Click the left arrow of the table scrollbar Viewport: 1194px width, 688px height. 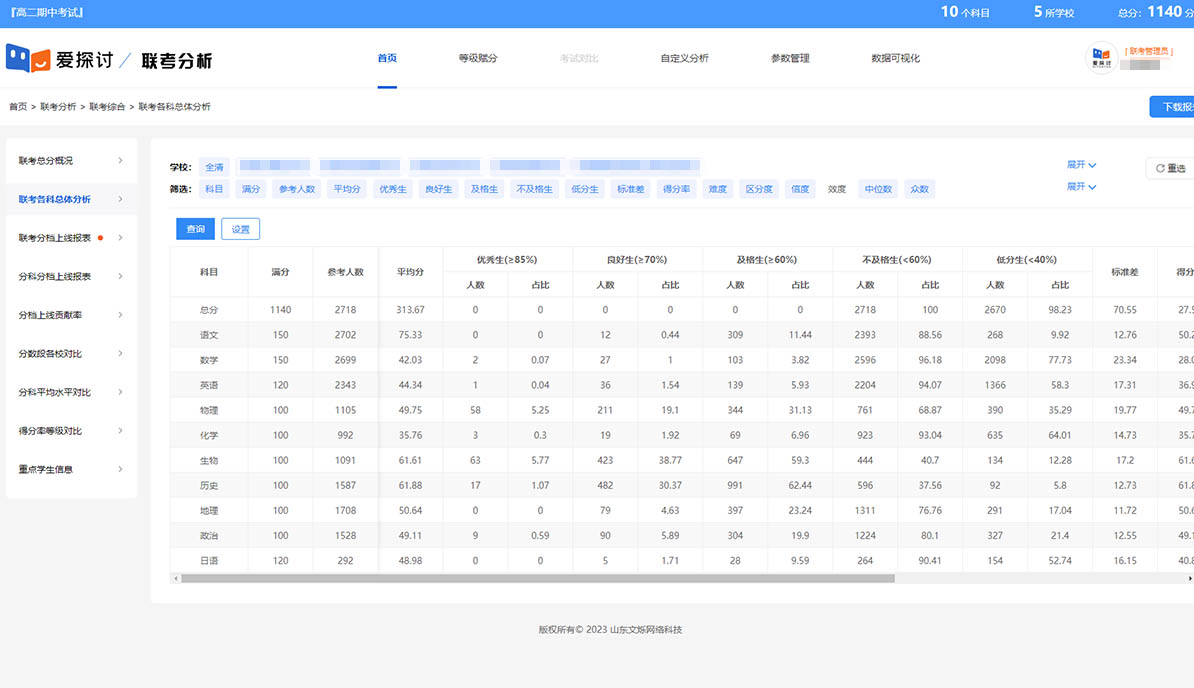pos(175,578)
